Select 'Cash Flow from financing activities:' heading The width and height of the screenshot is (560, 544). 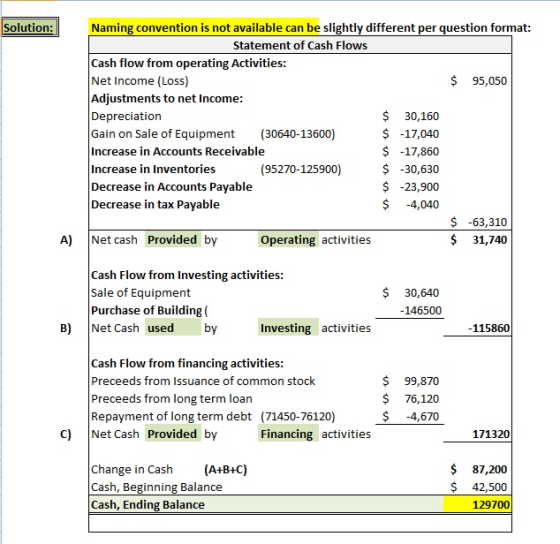tap(187, 363)
